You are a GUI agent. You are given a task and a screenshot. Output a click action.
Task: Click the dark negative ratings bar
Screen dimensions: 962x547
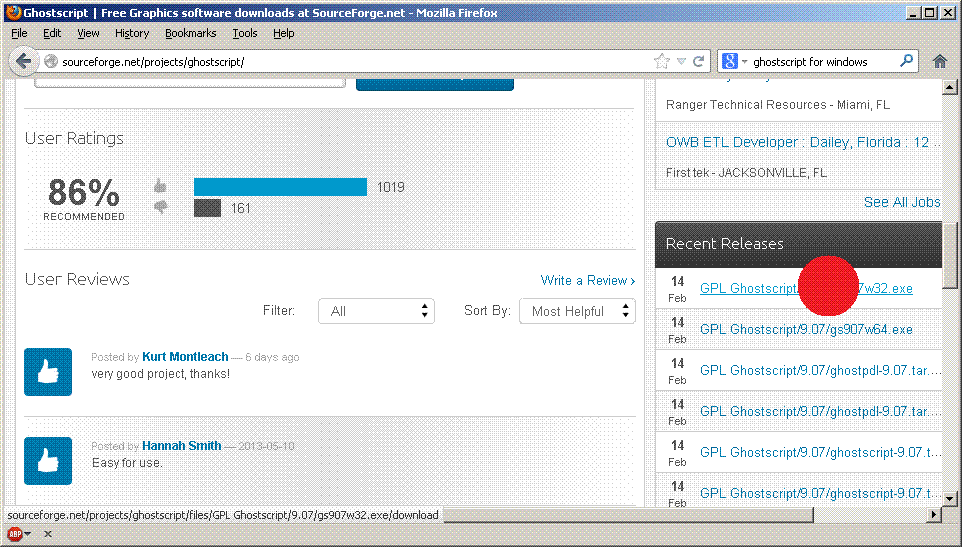[207, 208]
